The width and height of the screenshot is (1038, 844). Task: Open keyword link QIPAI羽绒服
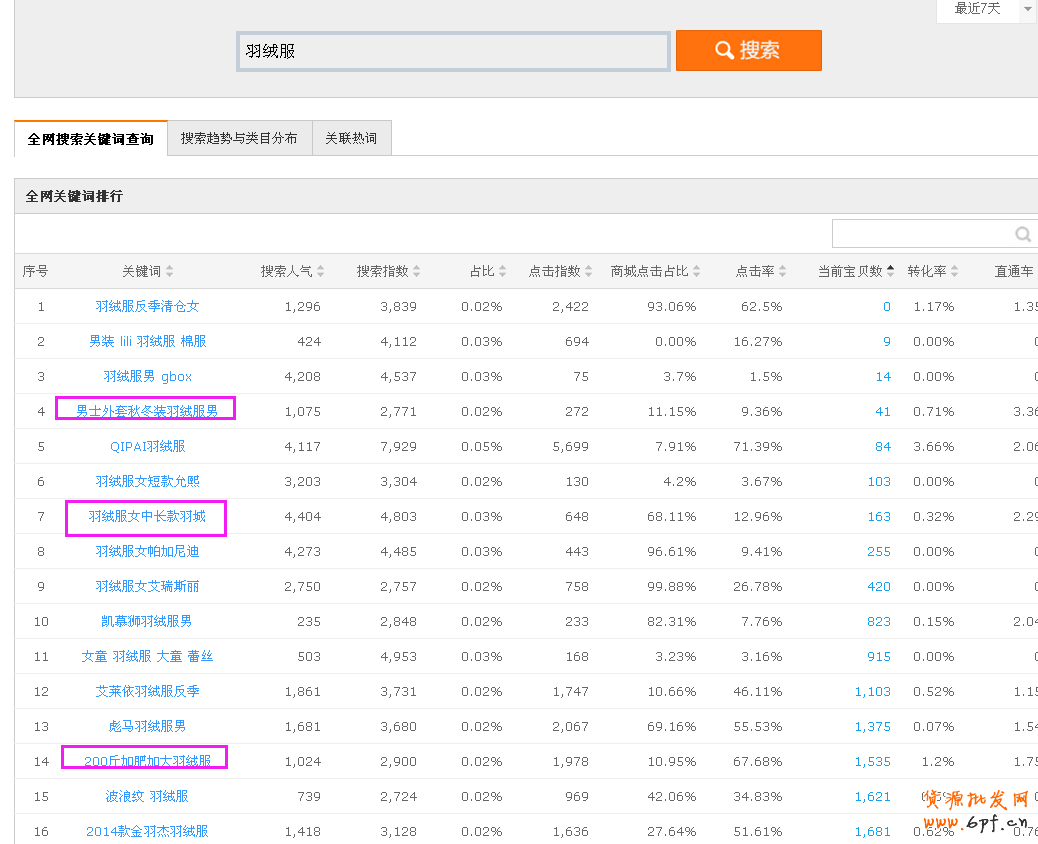pyautogui.click(x=147, y=447)
